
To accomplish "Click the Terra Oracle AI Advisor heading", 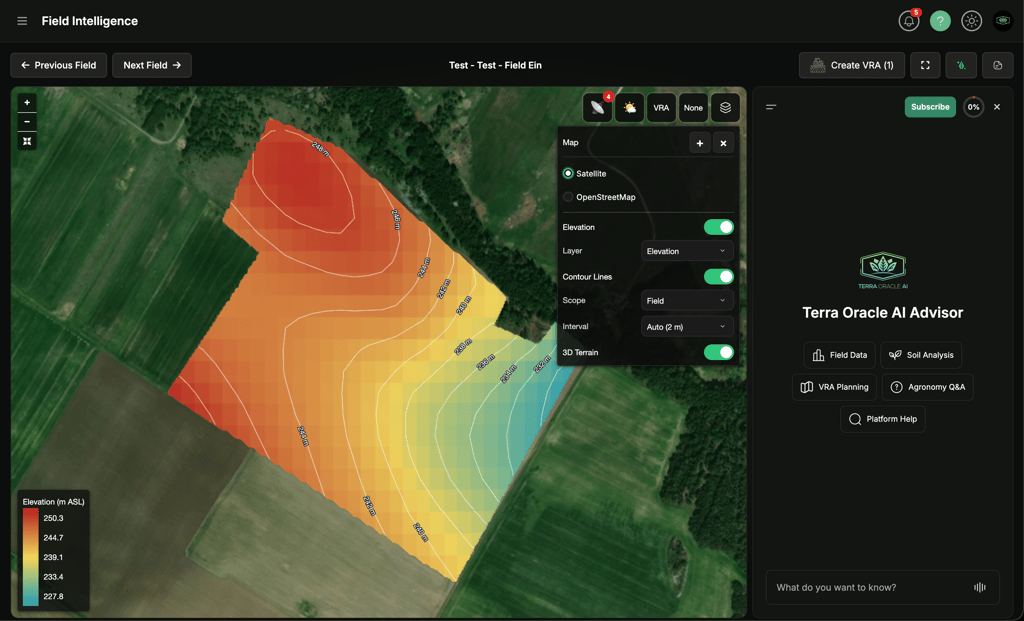I will click(883, 313).
